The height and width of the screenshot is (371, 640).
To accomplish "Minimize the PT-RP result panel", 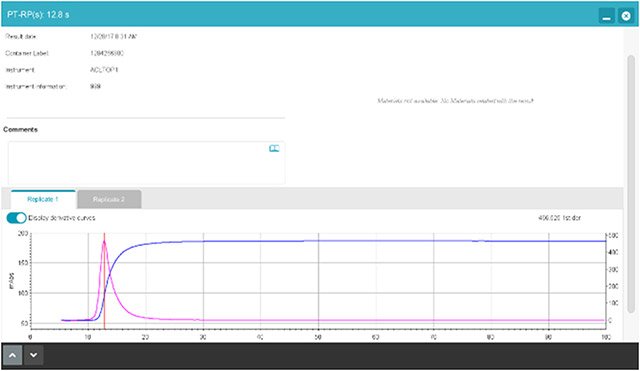I will click(x=607, y=16).
